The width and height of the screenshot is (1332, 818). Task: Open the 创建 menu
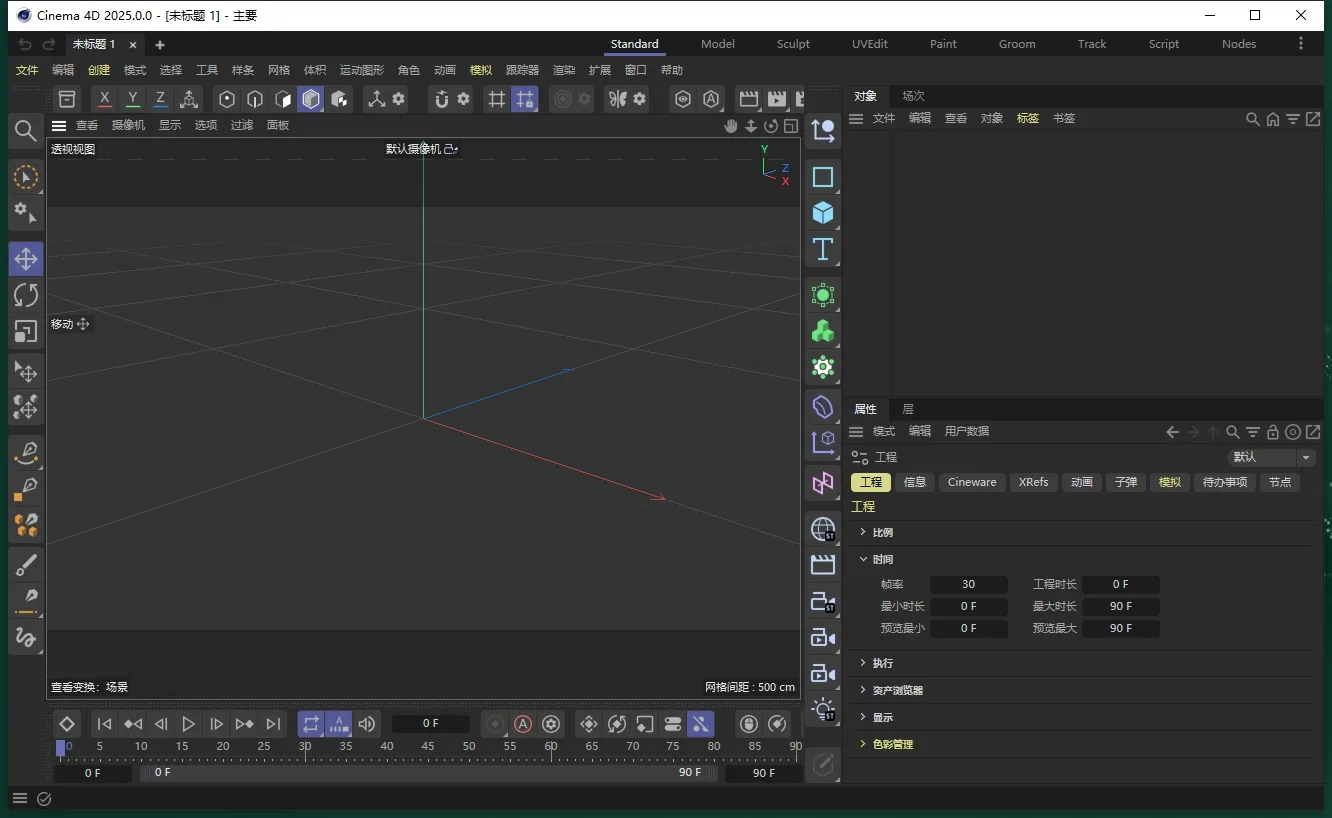99,70
